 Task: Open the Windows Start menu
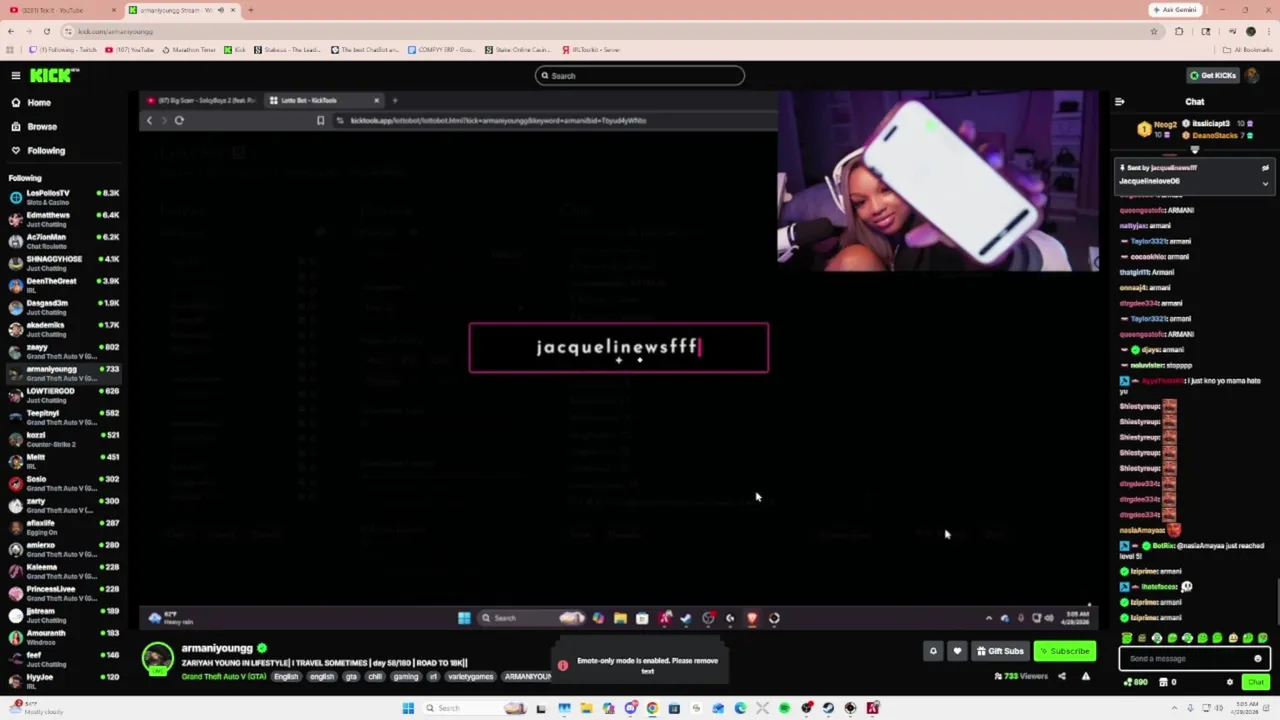click(408, 709)
